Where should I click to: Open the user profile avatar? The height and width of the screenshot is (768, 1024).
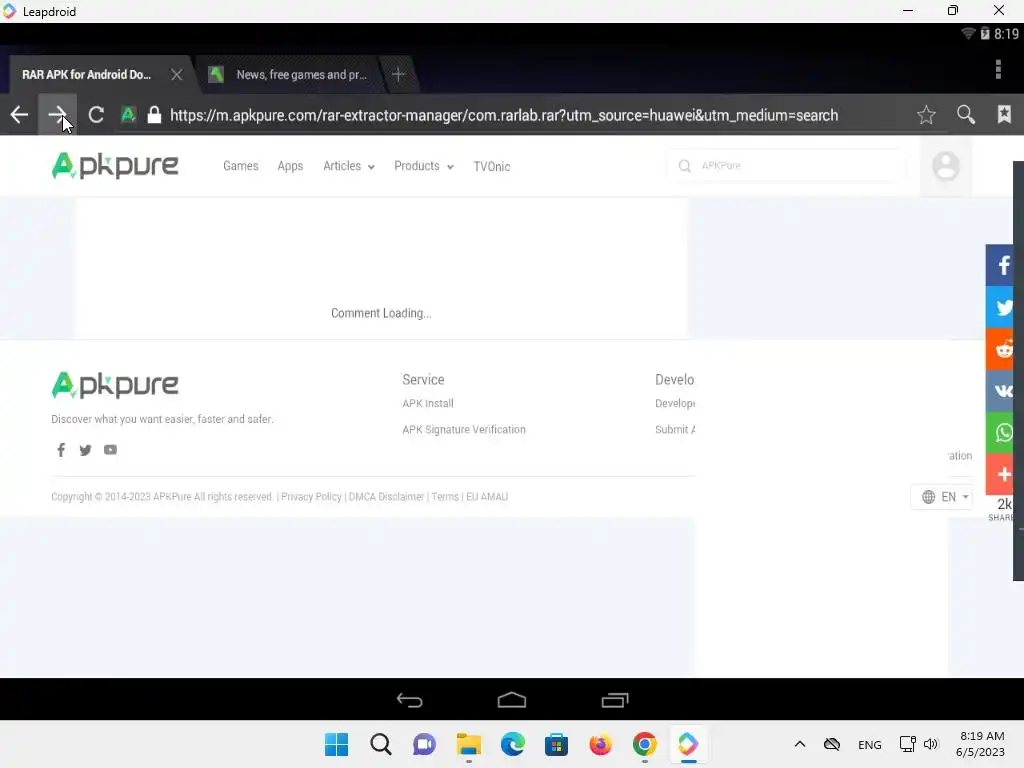(946, 166)
